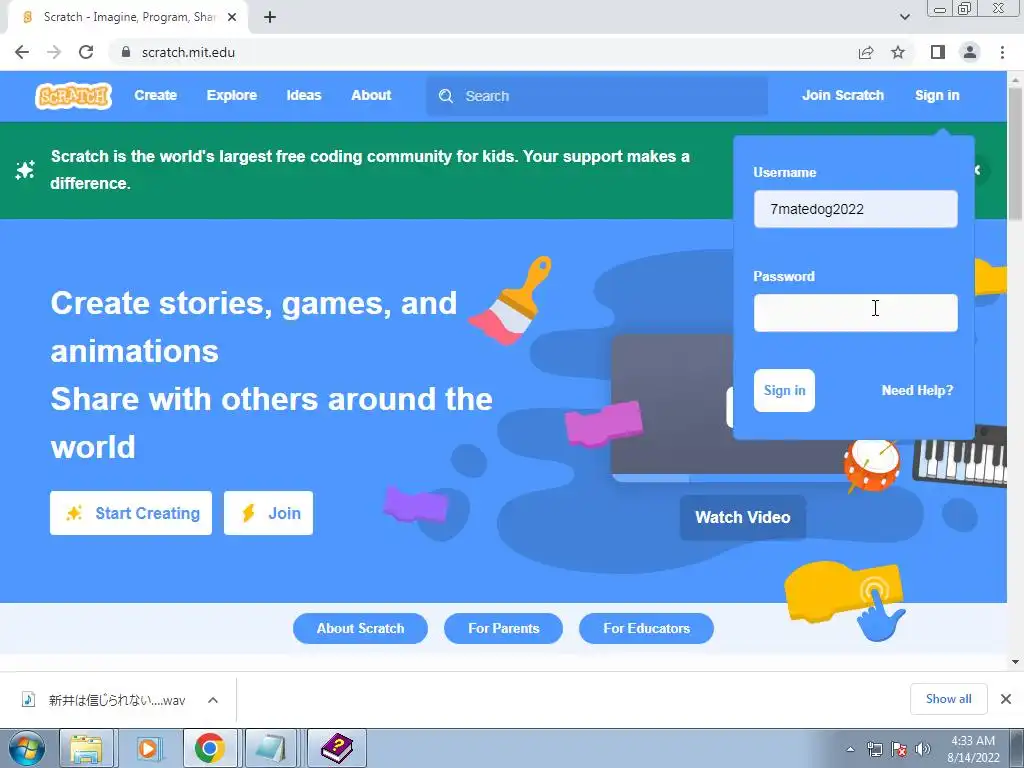Open the Explore menu item
The width and height of the screenshot is (1024, 768).
[232, 95]
